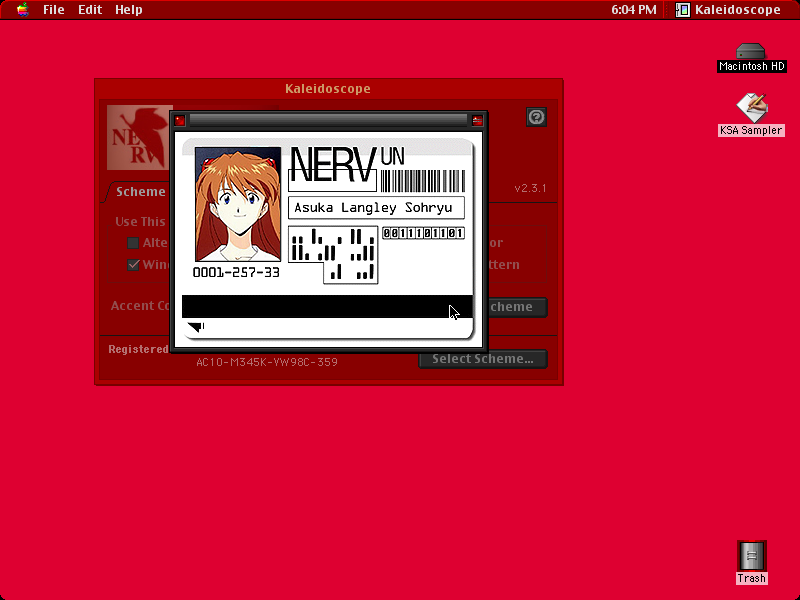Screen dimensions: 800x600
Task: Open the Edit menu
Action: pyautogui.click(x=90, y=10)
